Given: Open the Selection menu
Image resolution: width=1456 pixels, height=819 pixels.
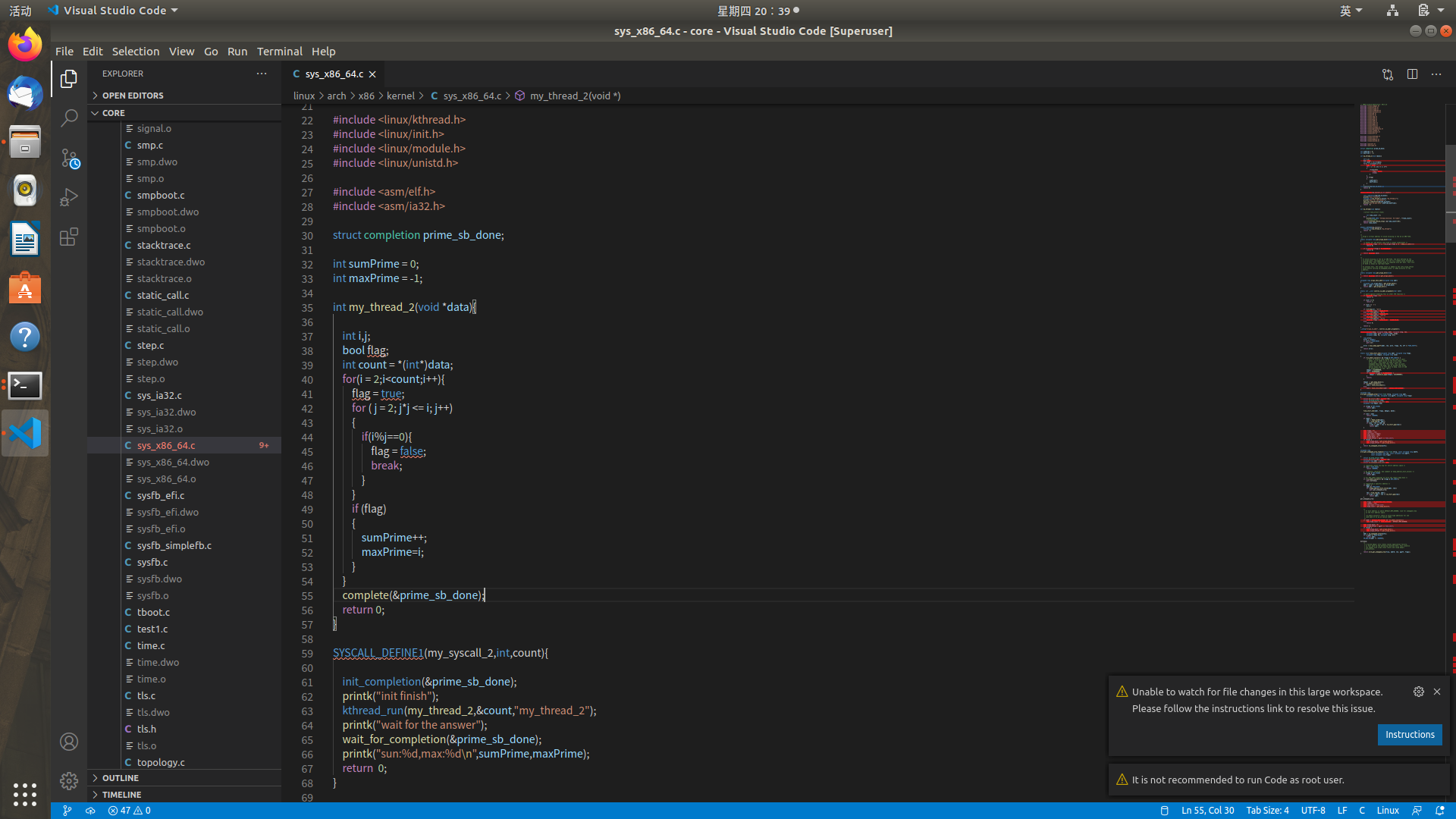Looking at the screenshot, I should click(136, 52).
